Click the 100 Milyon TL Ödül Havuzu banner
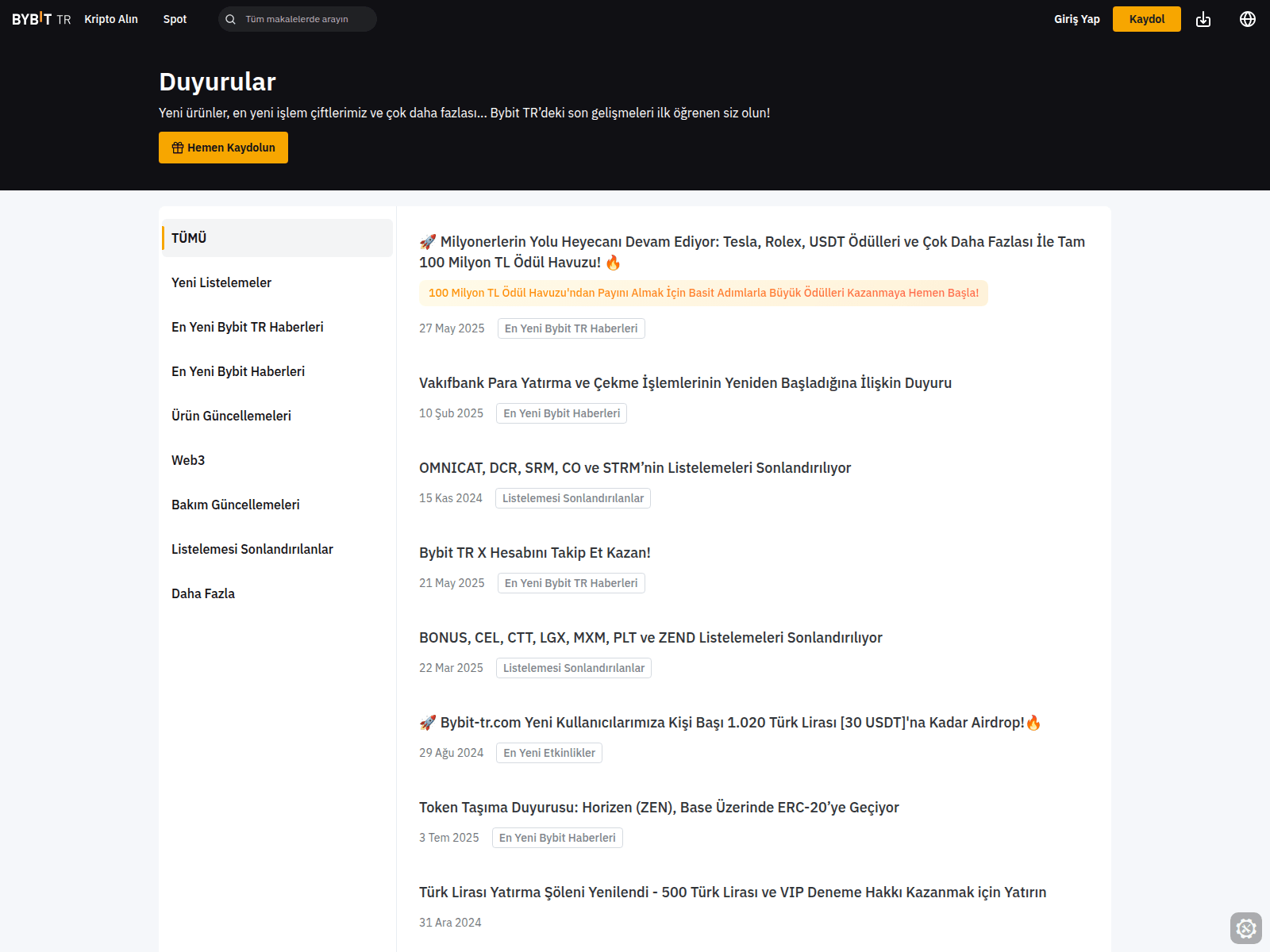This screenshot has height=952, width=1270. point(703,293)
